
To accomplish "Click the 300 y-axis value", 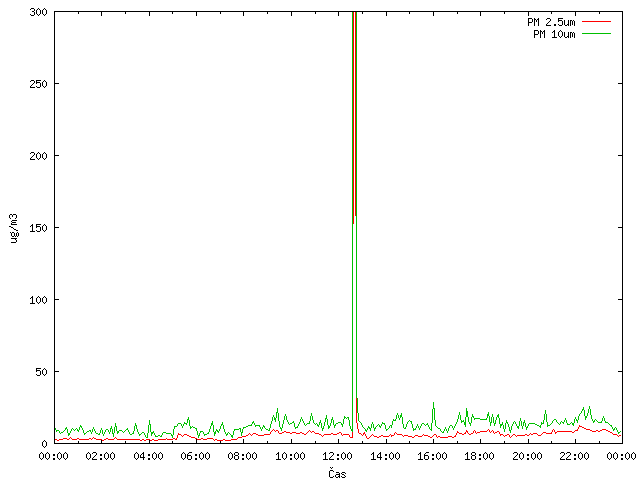I will 38,12.
